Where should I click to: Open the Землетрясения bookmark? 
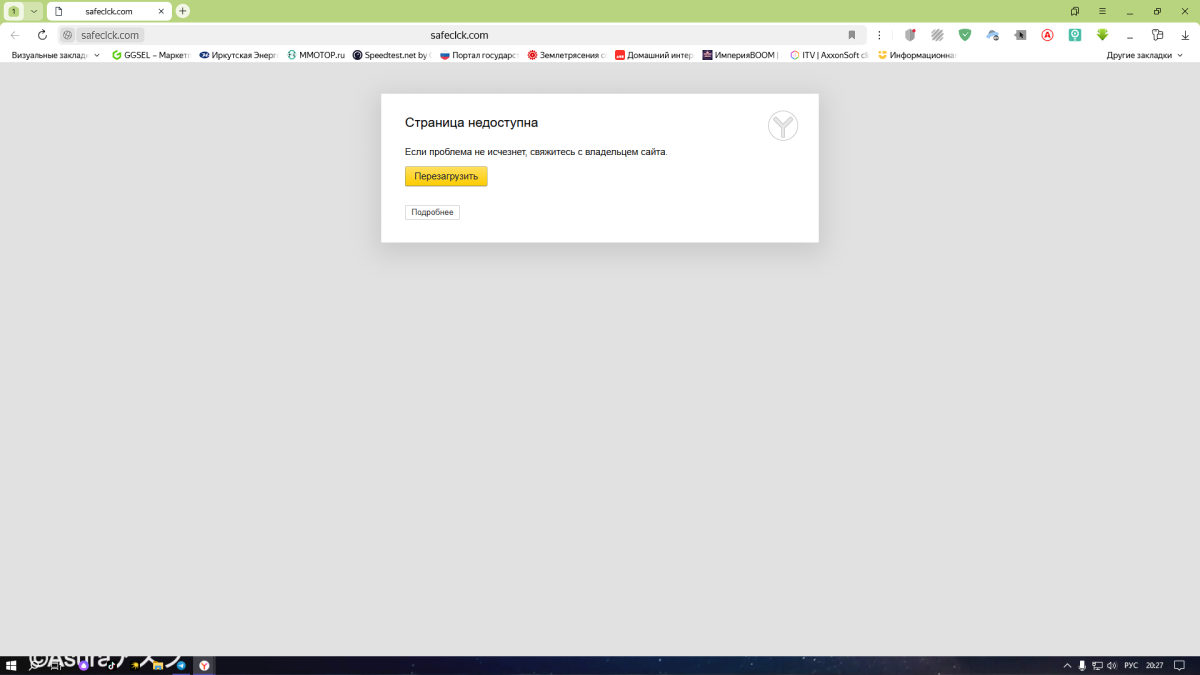coord(566,55)
